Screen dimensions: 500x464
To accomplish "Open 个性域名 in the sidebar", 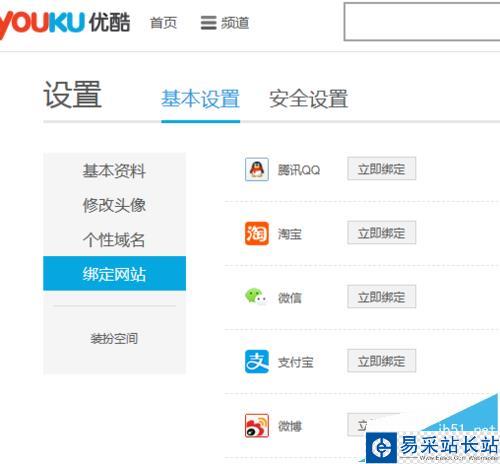I will coord(114,240).
